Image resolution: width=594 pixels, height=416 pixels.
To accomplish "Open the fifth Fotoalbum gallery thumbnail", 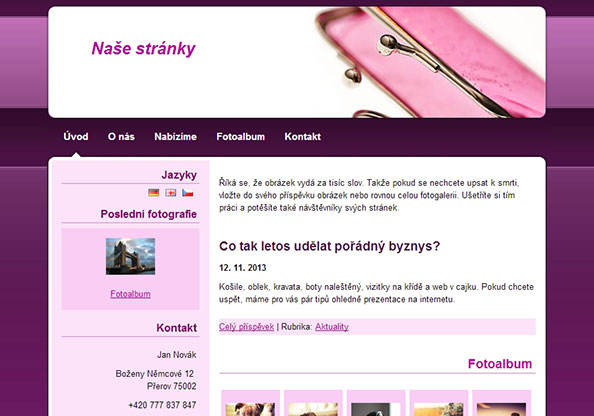I will pos(502,409).
